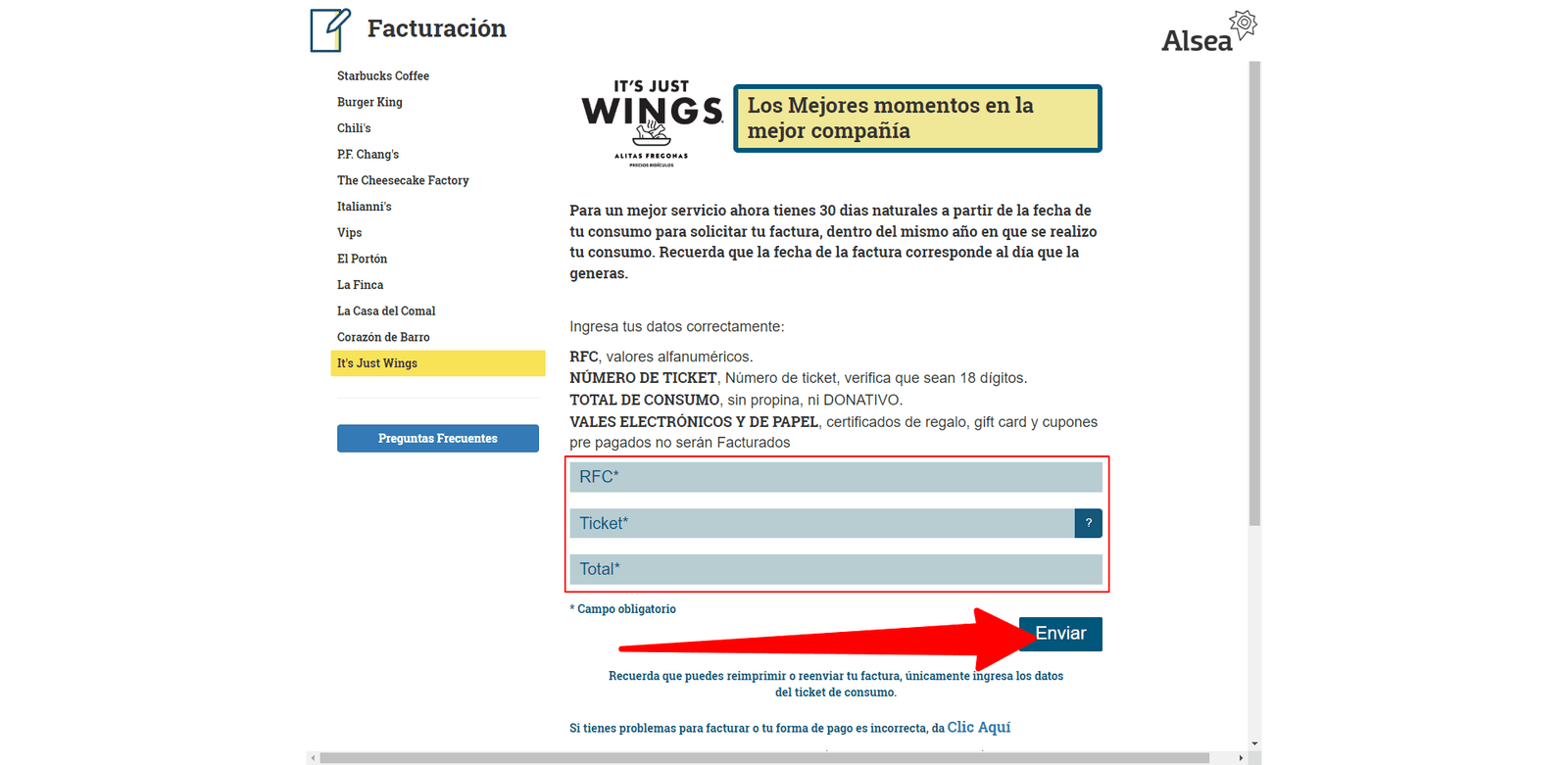Click the Facturación page title
Image resolution: width=1568 pixels, height=765 pixels.
pyautogui.click(x=437, y=28)
